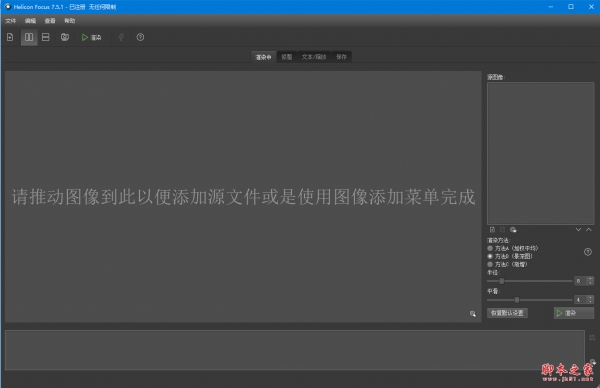This screenshot has height=388, width=600.
Task: Increase 平滑 value with up arrow
Action: click(590, 297)
